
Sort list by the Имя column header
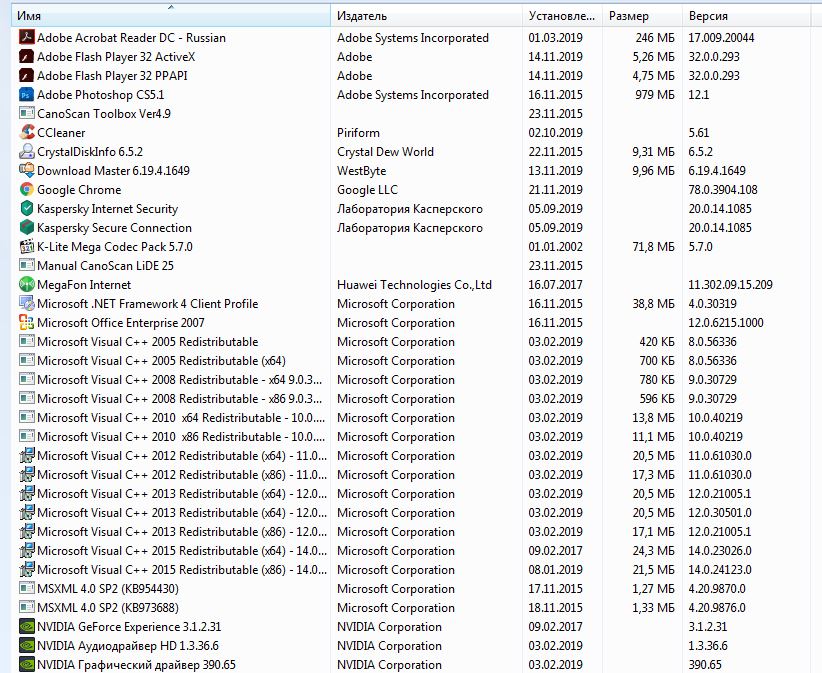click(x=171, y=16)
